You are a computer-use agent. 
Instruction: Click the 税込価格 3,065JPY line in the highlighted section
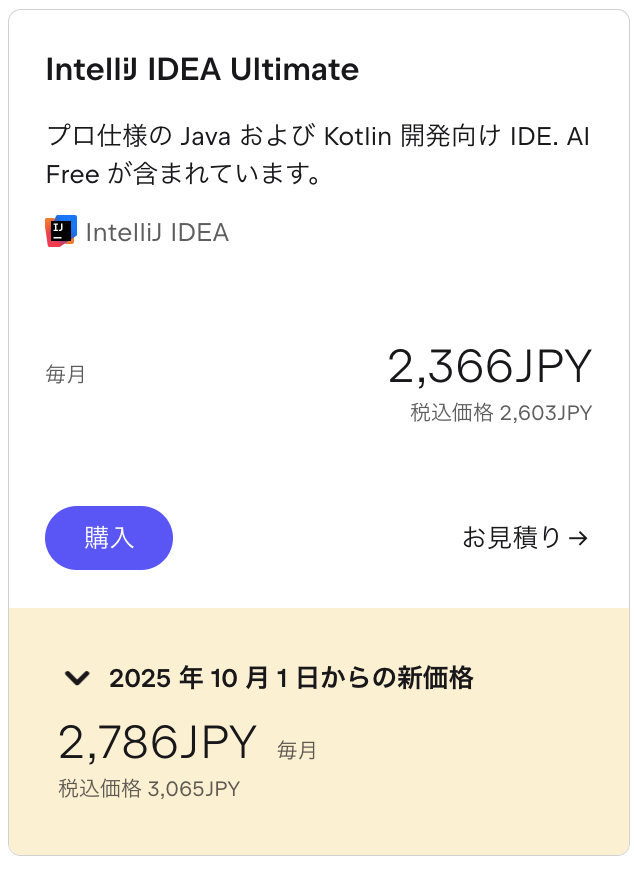[148, 789]
